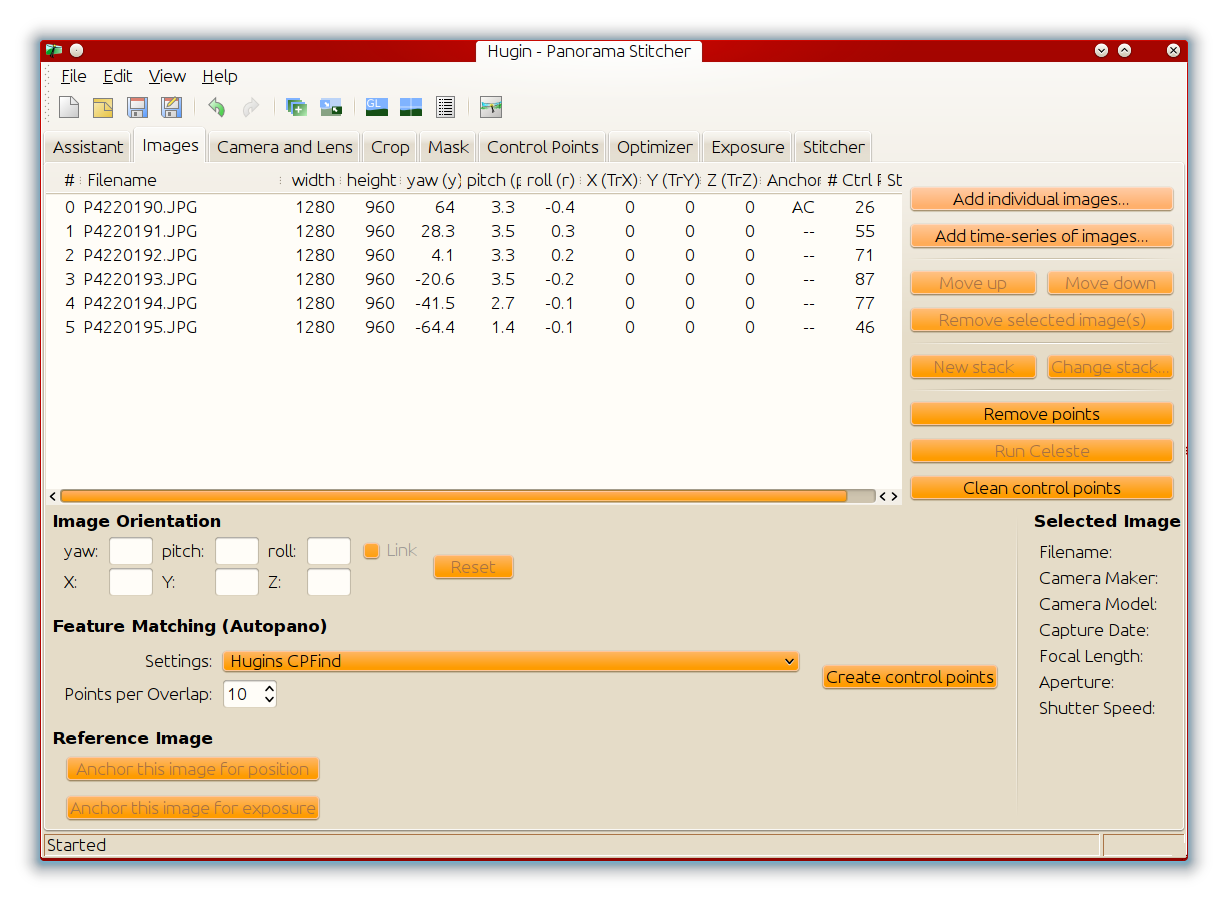
Task: Click the last toolbar icon after the list icon
Action: coord(490,107)
